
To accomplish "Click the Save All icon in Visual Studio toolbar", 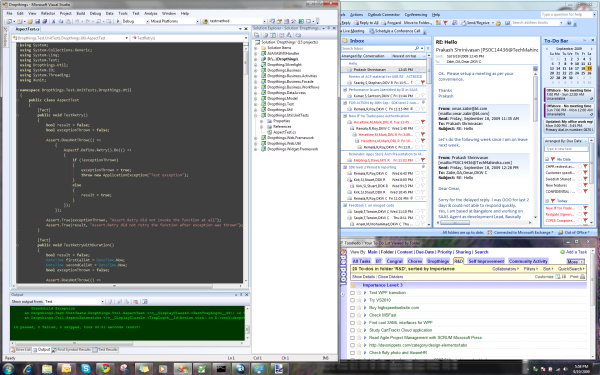I will (x=44, y=21).
